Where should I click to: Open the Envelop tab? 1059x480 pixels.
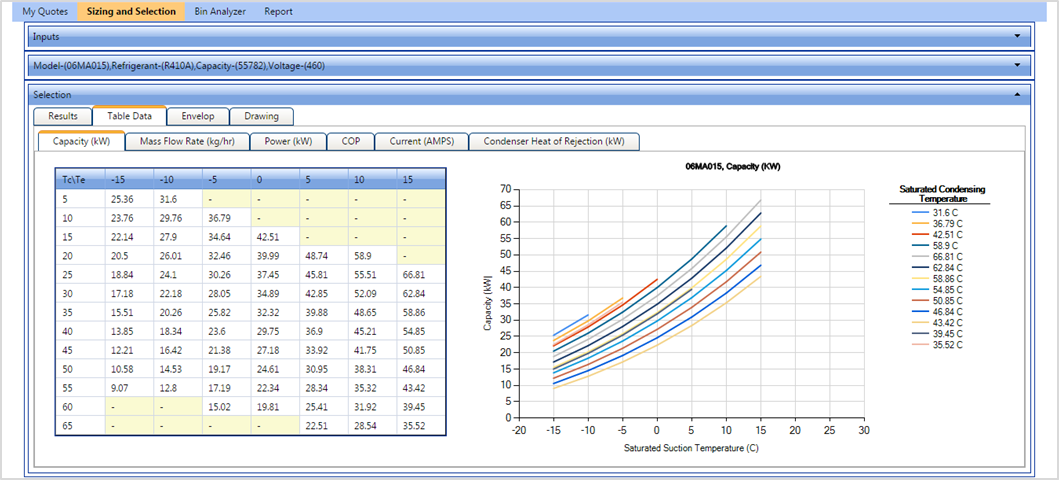coord(198,116)
